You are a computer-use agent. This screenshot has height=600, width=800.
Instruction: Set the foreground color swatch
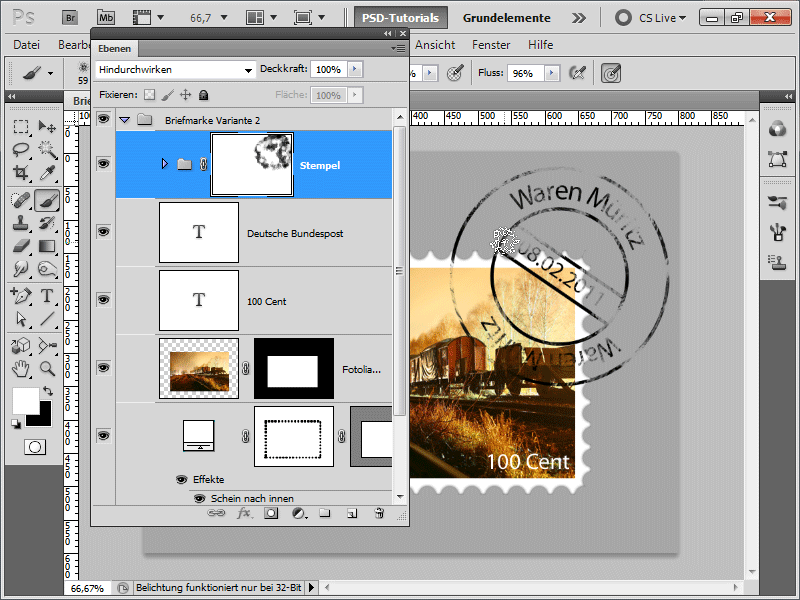click(26, 401)
